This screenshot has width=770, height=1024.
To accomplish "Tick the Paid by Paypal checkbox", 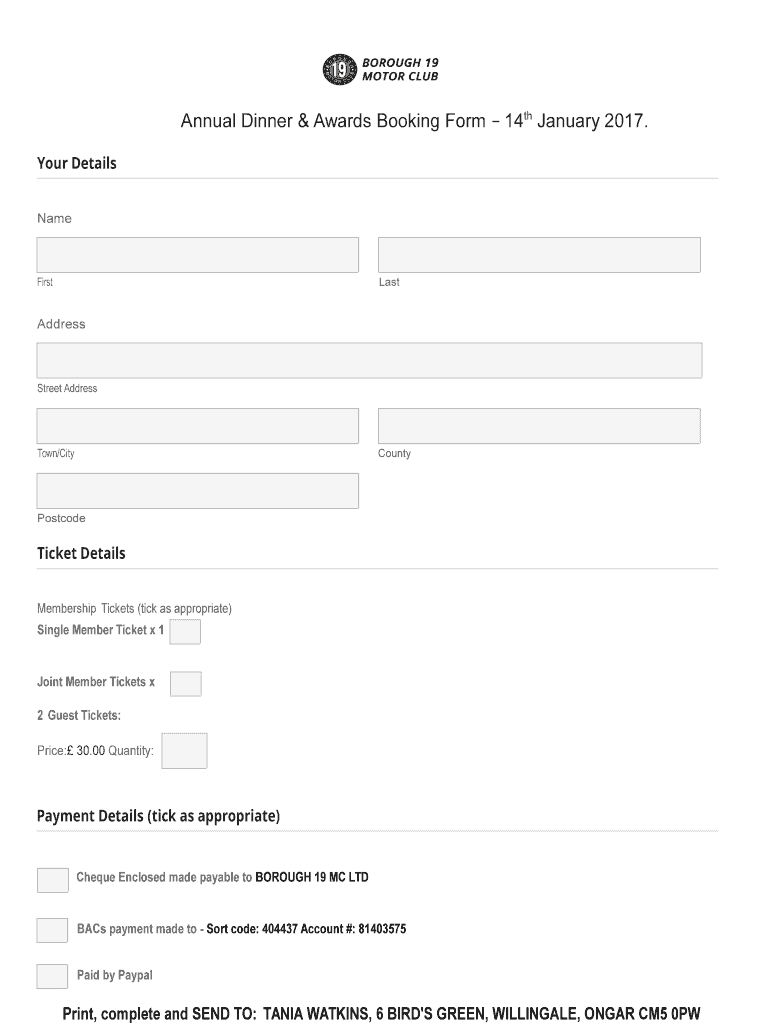I will 52,976.
